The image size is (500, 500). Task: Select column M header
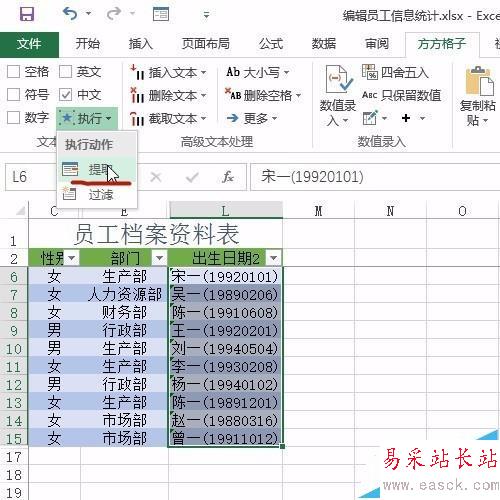pos(318,211)
